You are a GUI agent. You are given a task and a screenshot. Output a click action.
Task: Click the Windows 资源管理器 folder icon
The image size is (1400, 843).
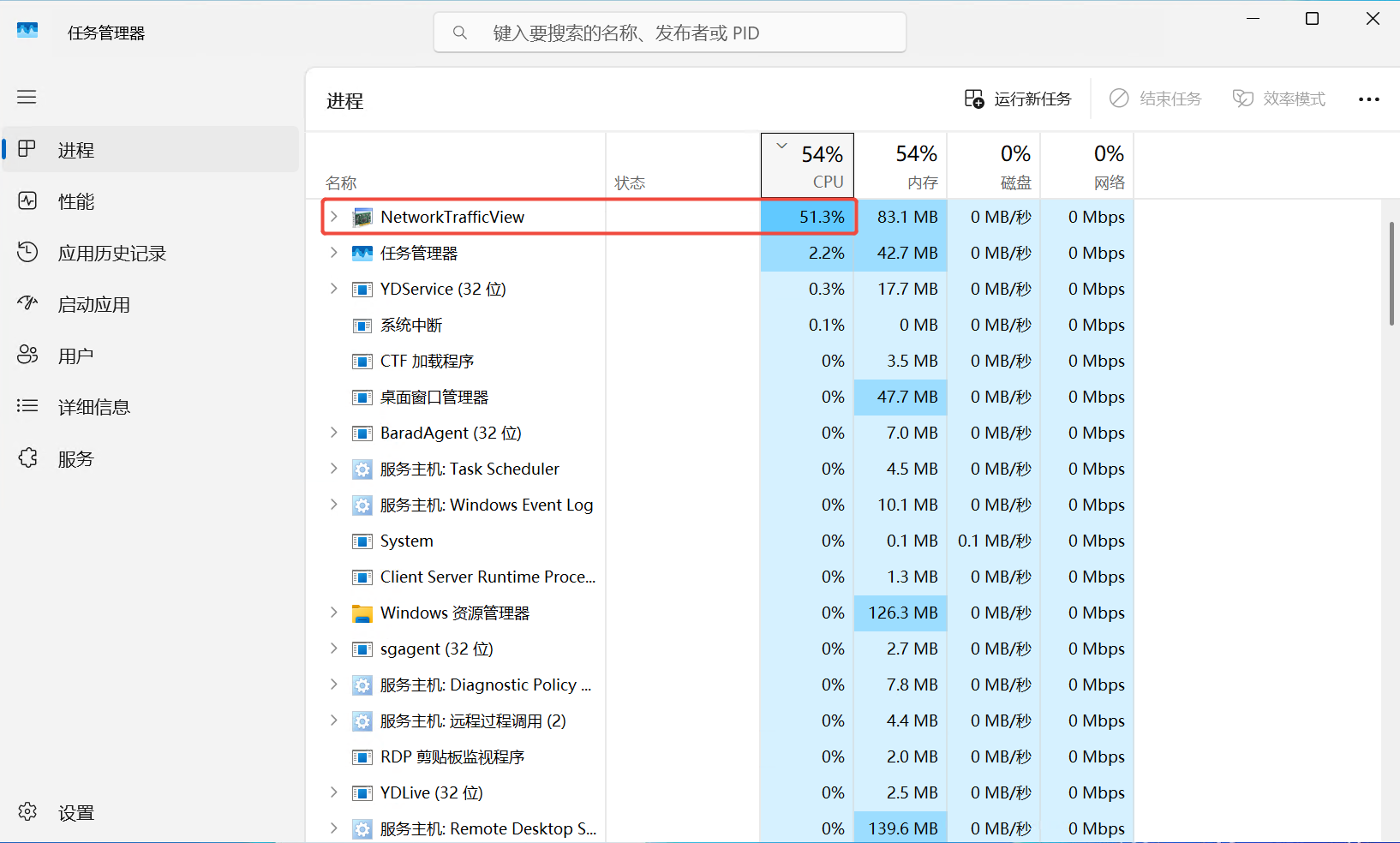362,613
